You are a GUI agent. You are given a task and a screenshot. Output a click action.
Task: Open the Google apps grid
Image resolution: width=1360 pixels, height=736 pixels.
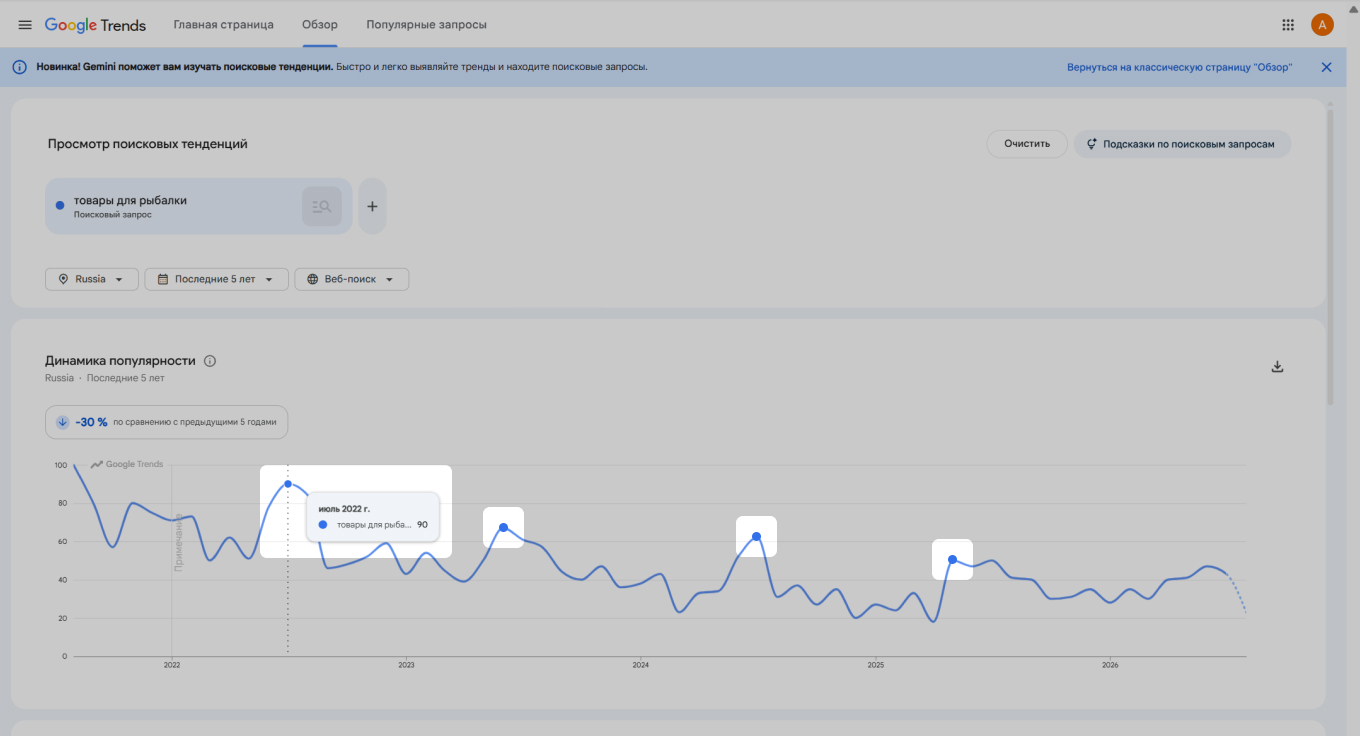(x=1288, y=25)
